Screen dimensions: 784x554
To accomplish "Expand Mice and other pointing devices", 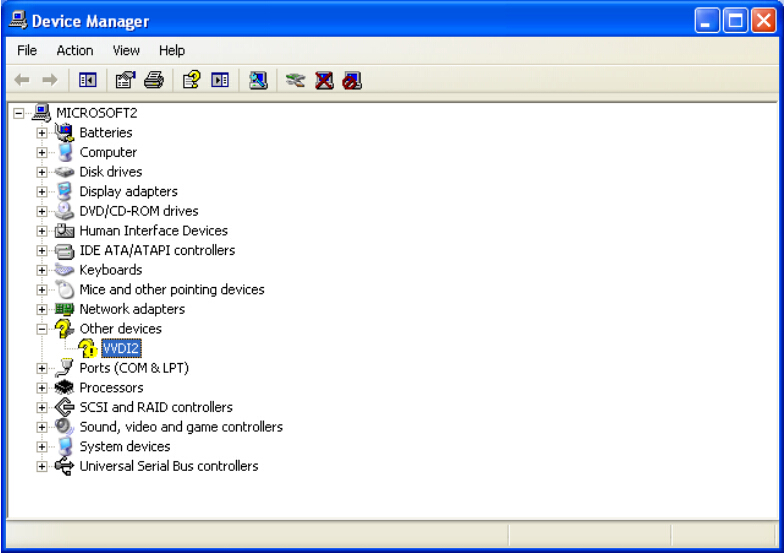I will click(x=42, y=290).
